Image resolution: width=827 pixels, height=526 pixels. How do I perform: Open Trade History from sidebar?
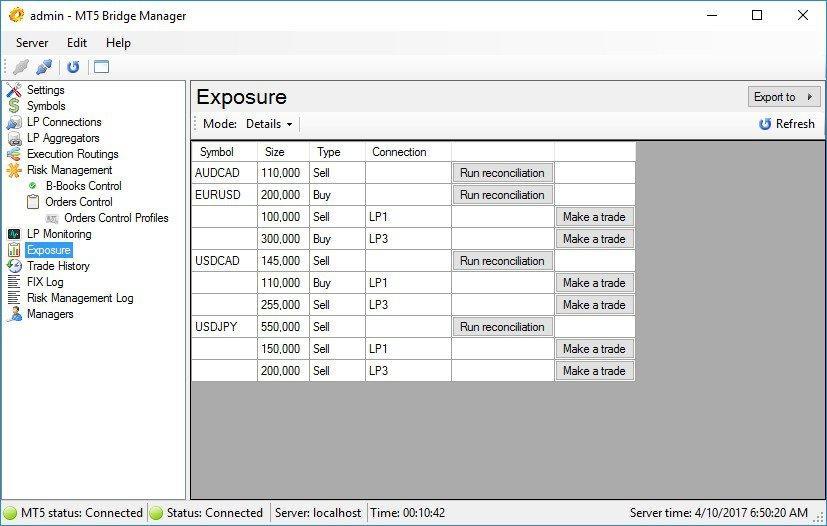tap(58, 266)
